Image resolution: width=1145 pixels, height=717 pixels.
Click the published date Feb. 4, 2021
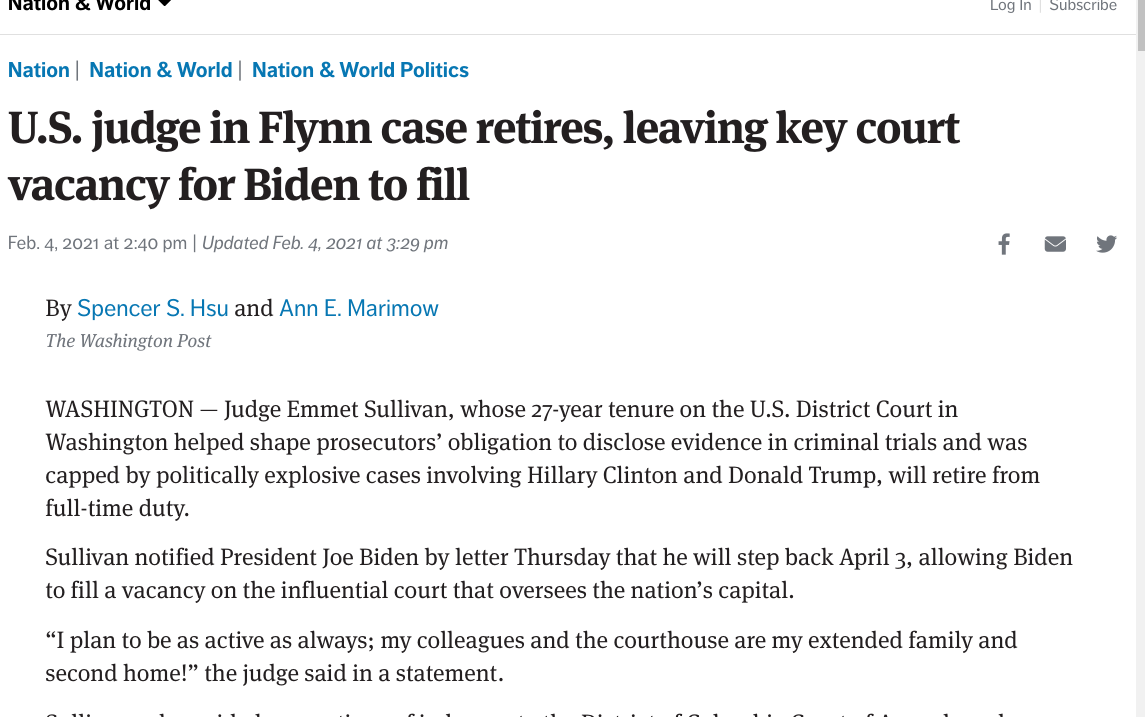coord(97,243)
